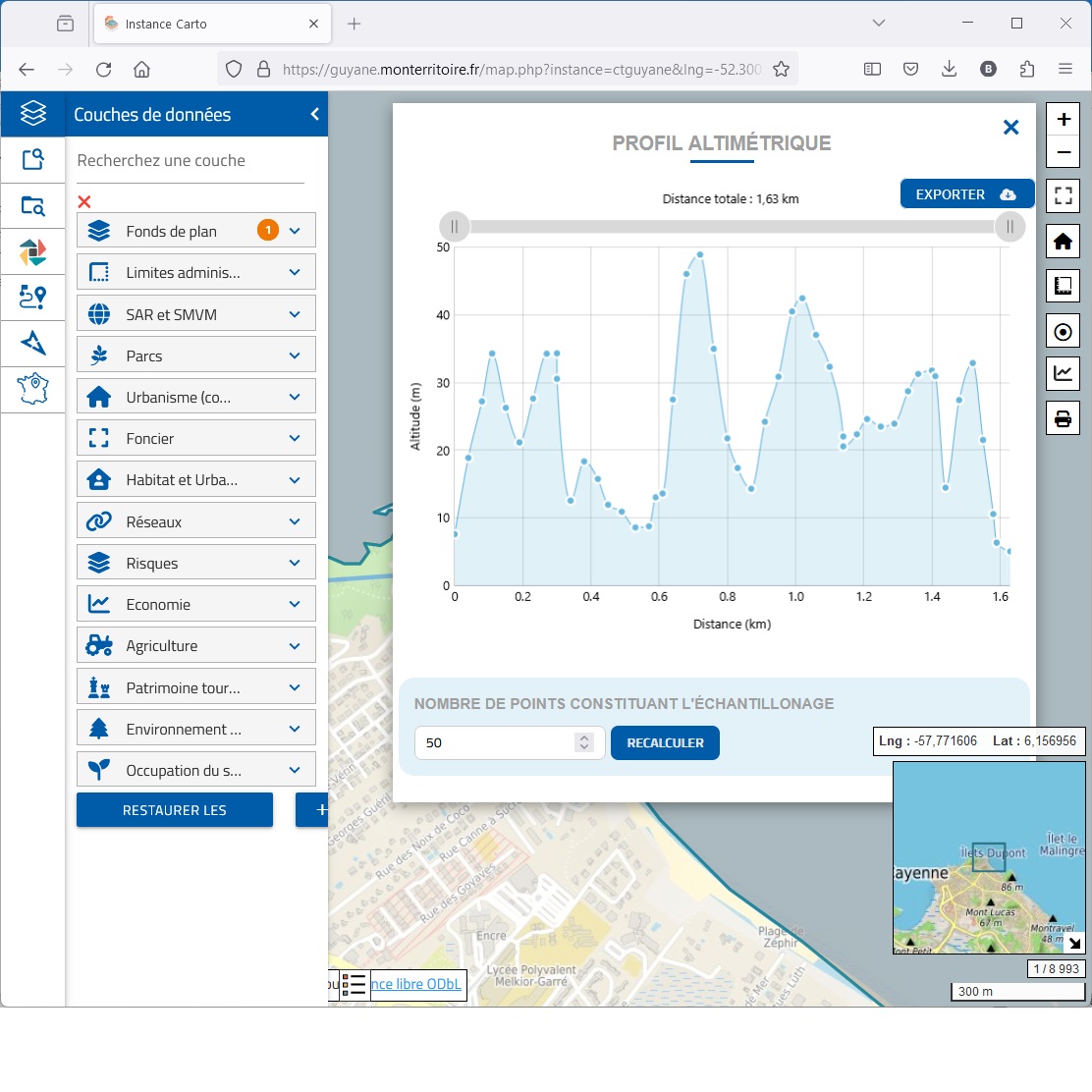Toggle fullscreen map mode
This screenshot has width=1092, height=1092.
pyautogui.click(x=1063, y=195)
